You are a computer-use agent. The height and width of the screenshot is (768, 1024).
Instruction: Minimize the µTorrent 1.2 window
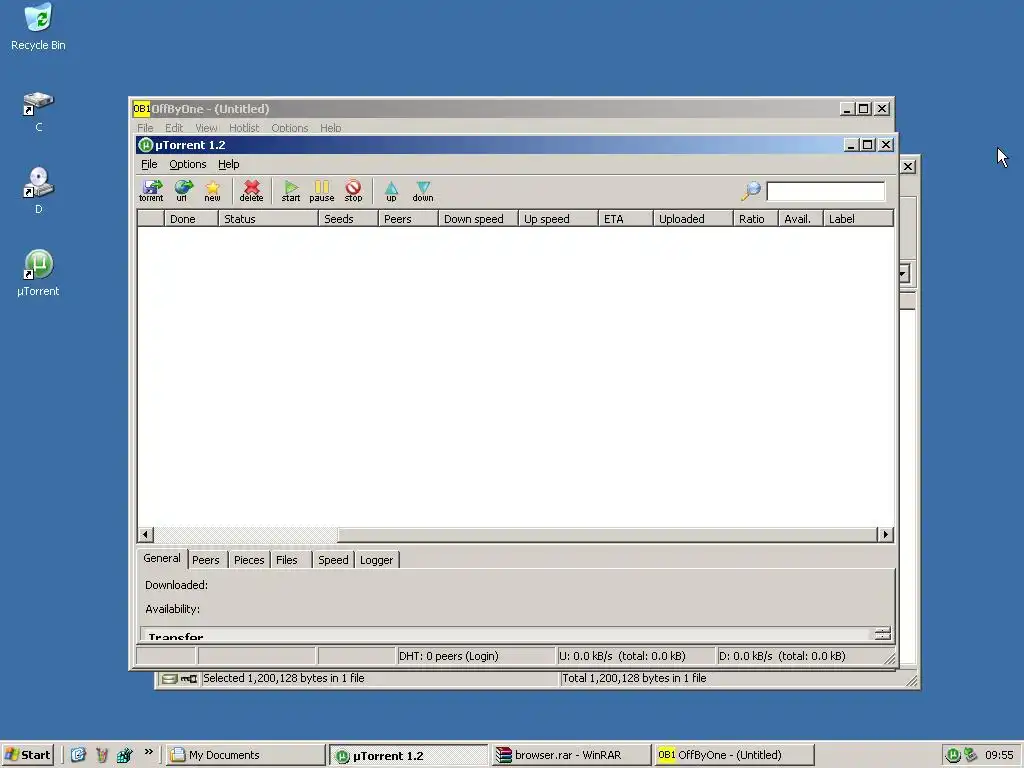click(850, 144)
